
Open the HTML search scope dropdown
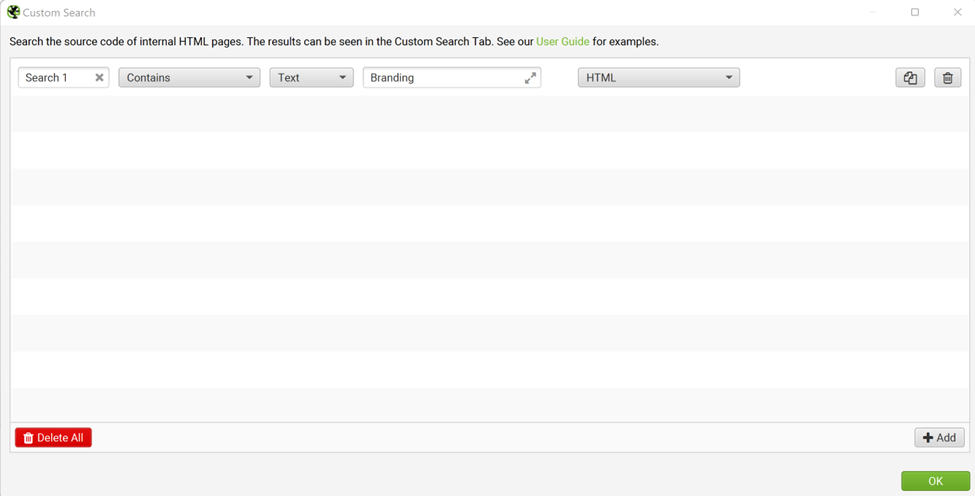pos(658,78)
